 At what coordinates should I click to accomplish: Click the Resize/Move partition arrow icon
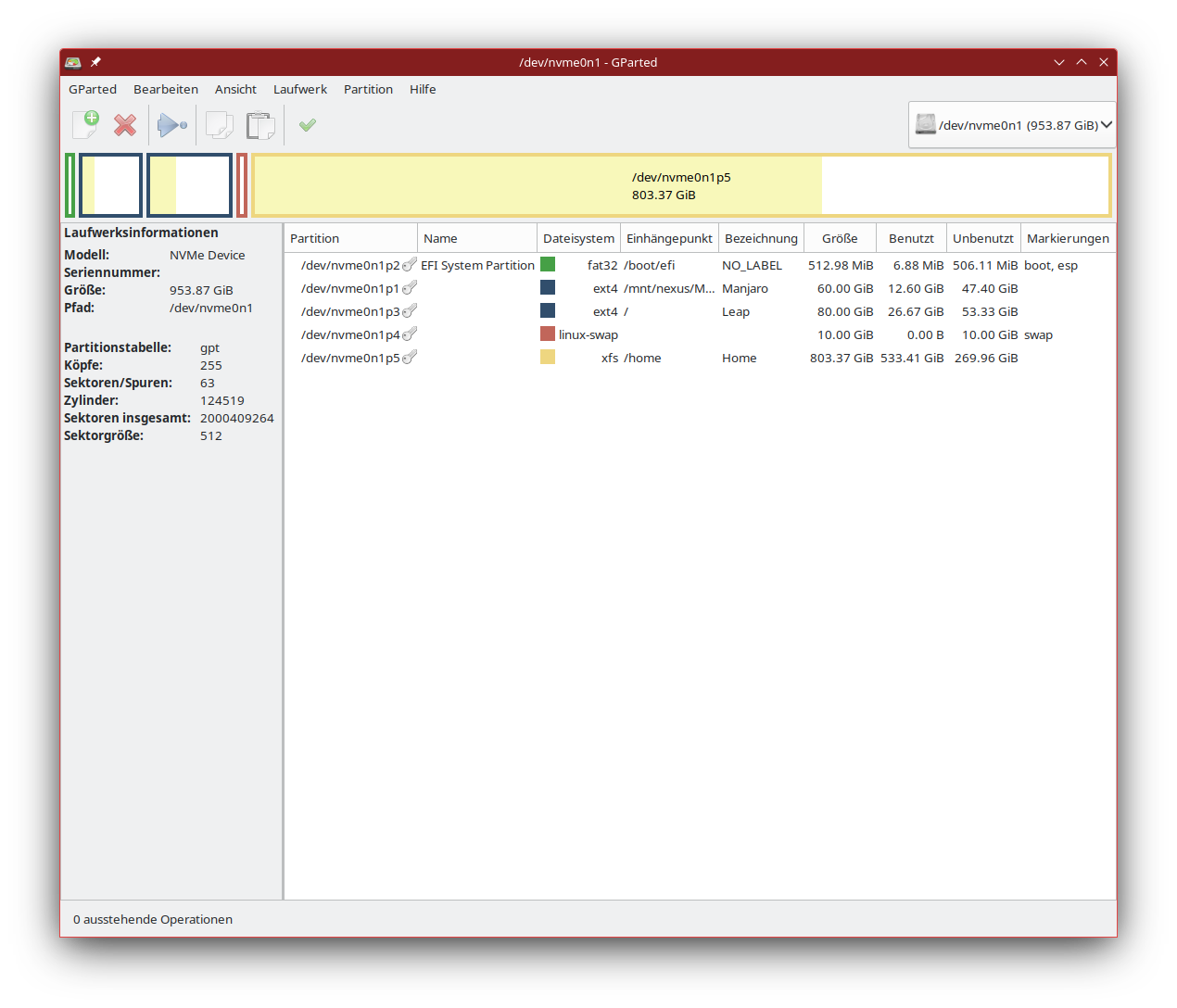(171, 124)
